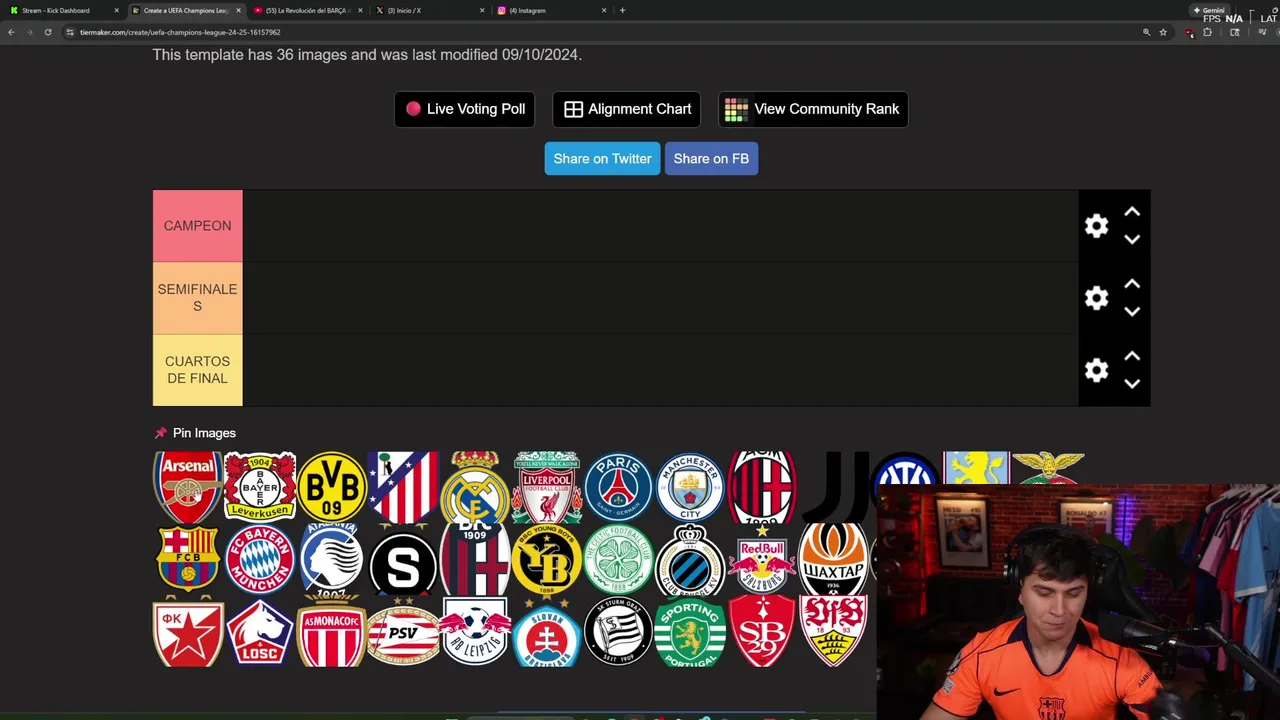Open settings gear for CAMPEON tier

(1097, 226)
